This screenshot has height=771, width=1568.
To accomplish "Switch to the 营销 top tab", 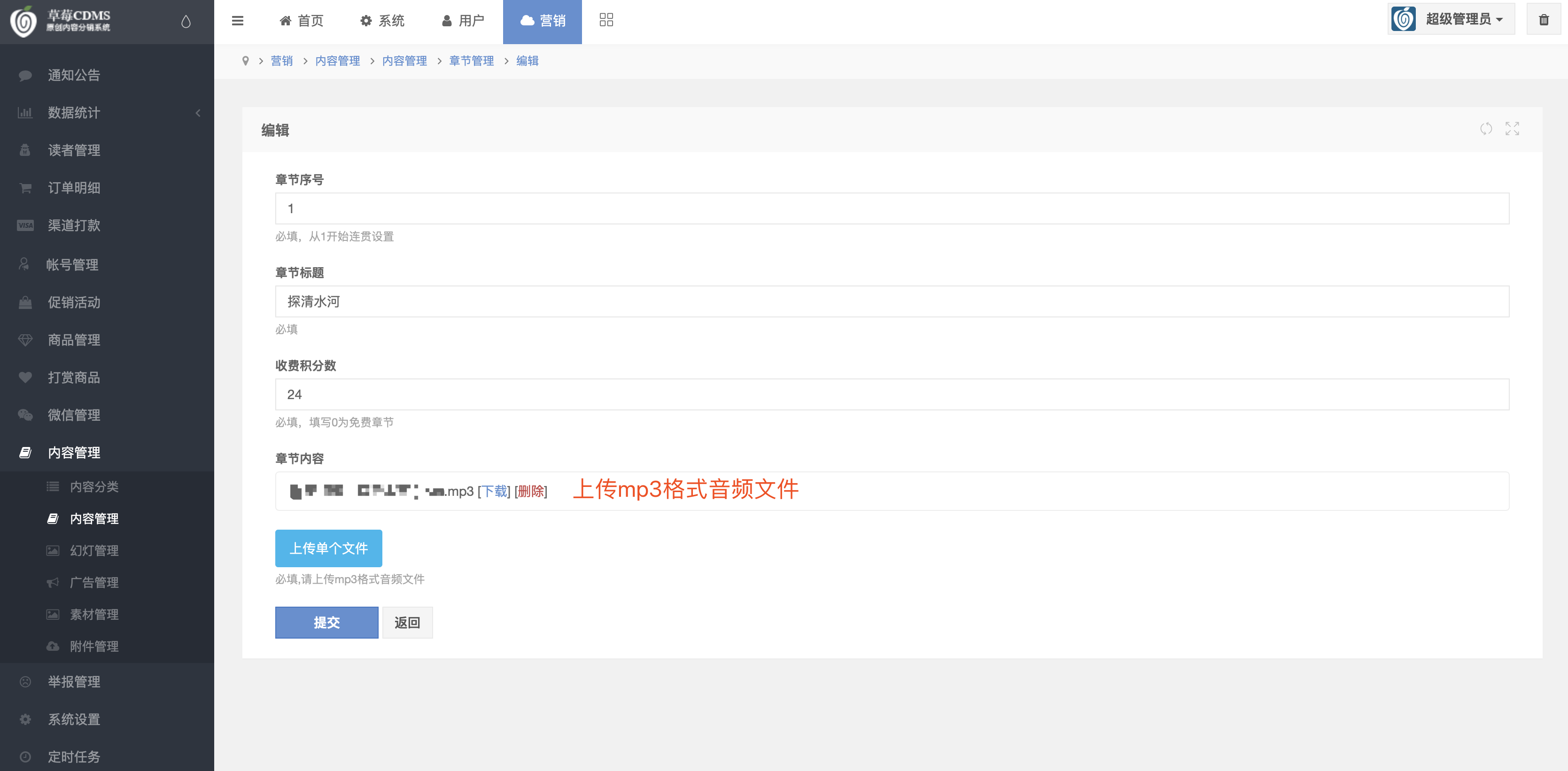I will (543, 21).
